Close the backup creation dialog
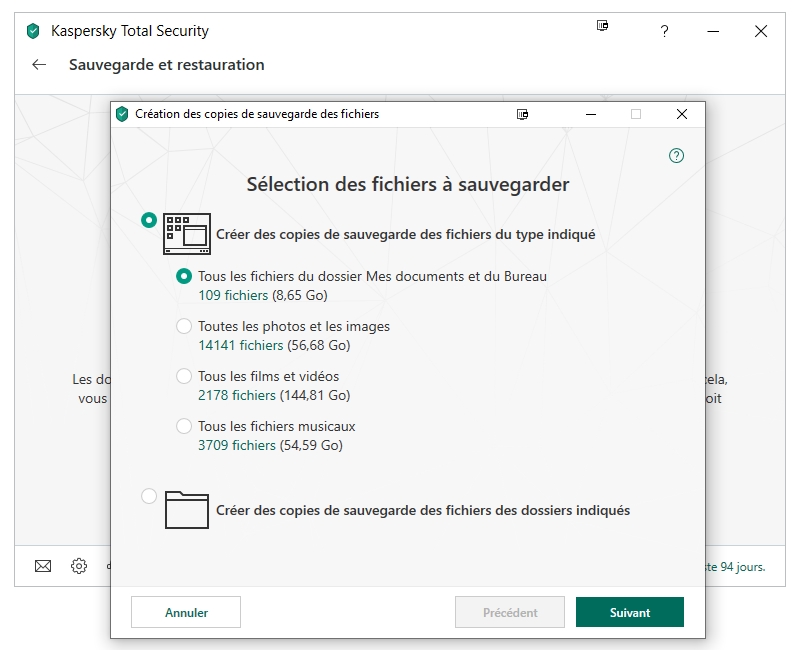The height and width of the screenshot is (650, 798). [682, 114]
